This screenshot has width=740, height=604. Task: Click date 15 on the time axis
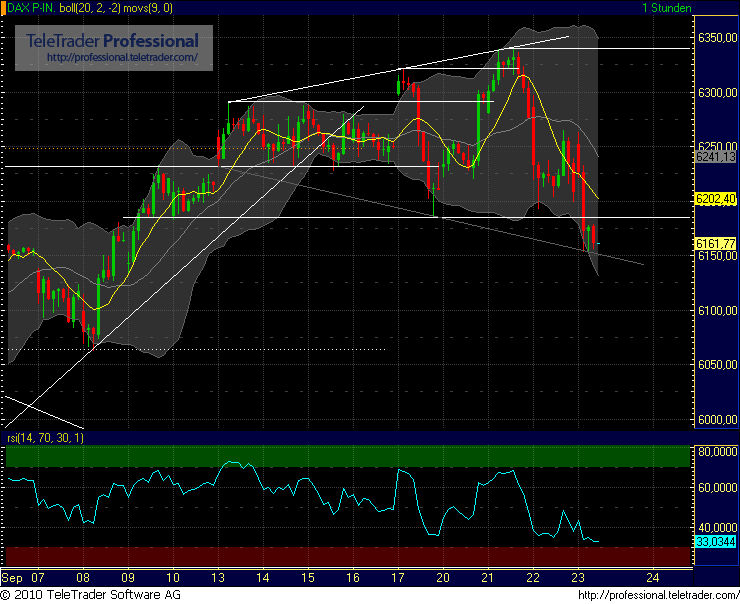(x=308, y=578)
